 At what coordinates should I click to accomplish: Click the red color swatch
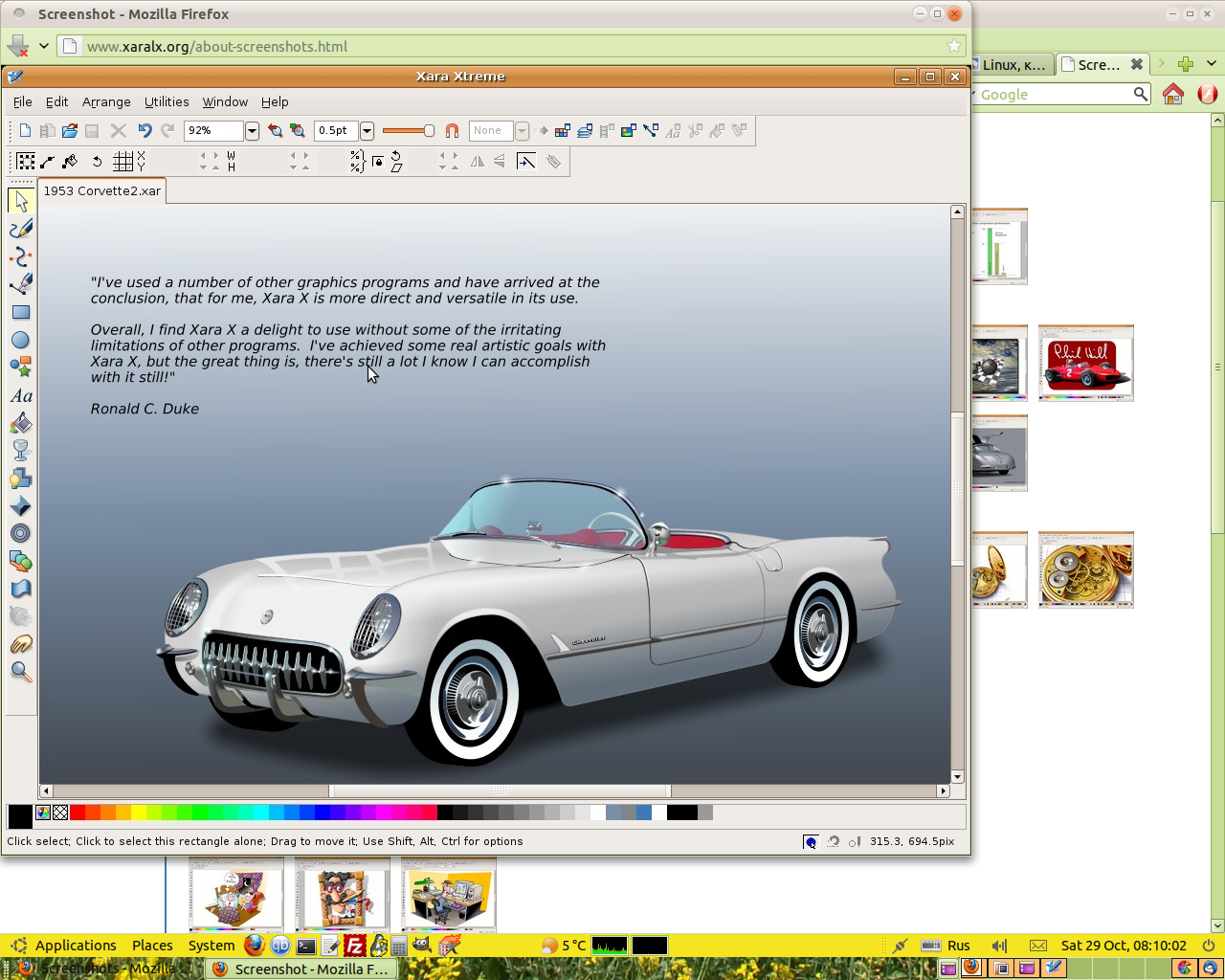pos(78,813)
